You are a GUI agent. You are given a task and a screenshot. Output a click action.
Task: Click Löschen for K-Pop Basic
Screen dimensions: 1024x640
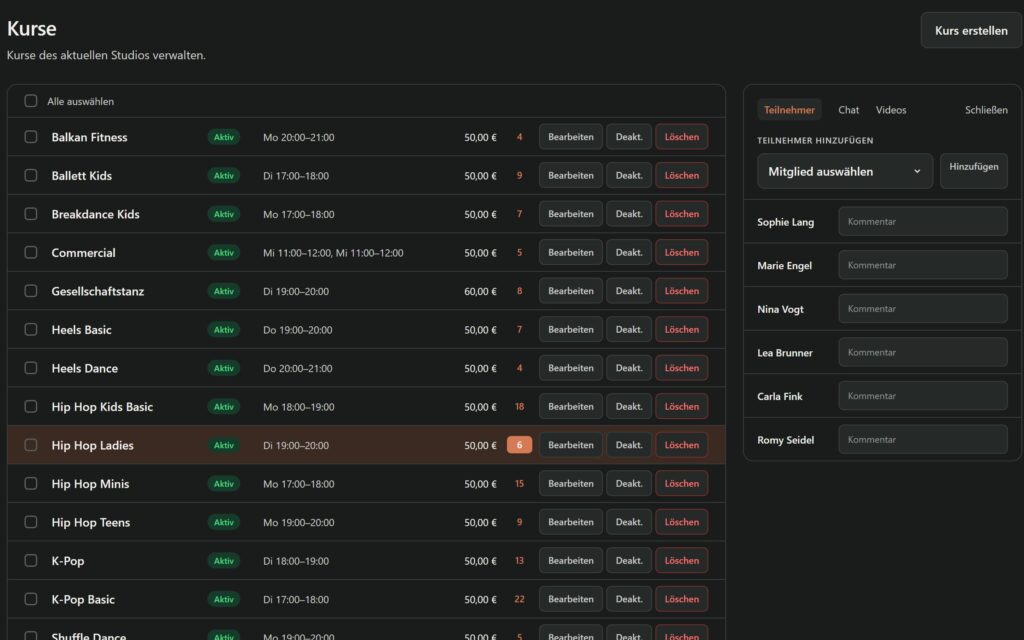(x=682, y=599)
